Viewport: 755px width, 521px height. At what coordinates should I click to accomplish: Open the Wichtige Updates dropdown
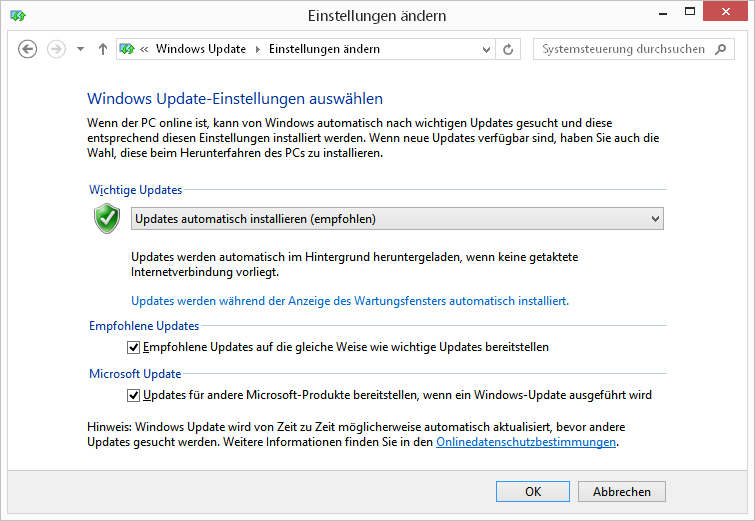tap(397, 219)
